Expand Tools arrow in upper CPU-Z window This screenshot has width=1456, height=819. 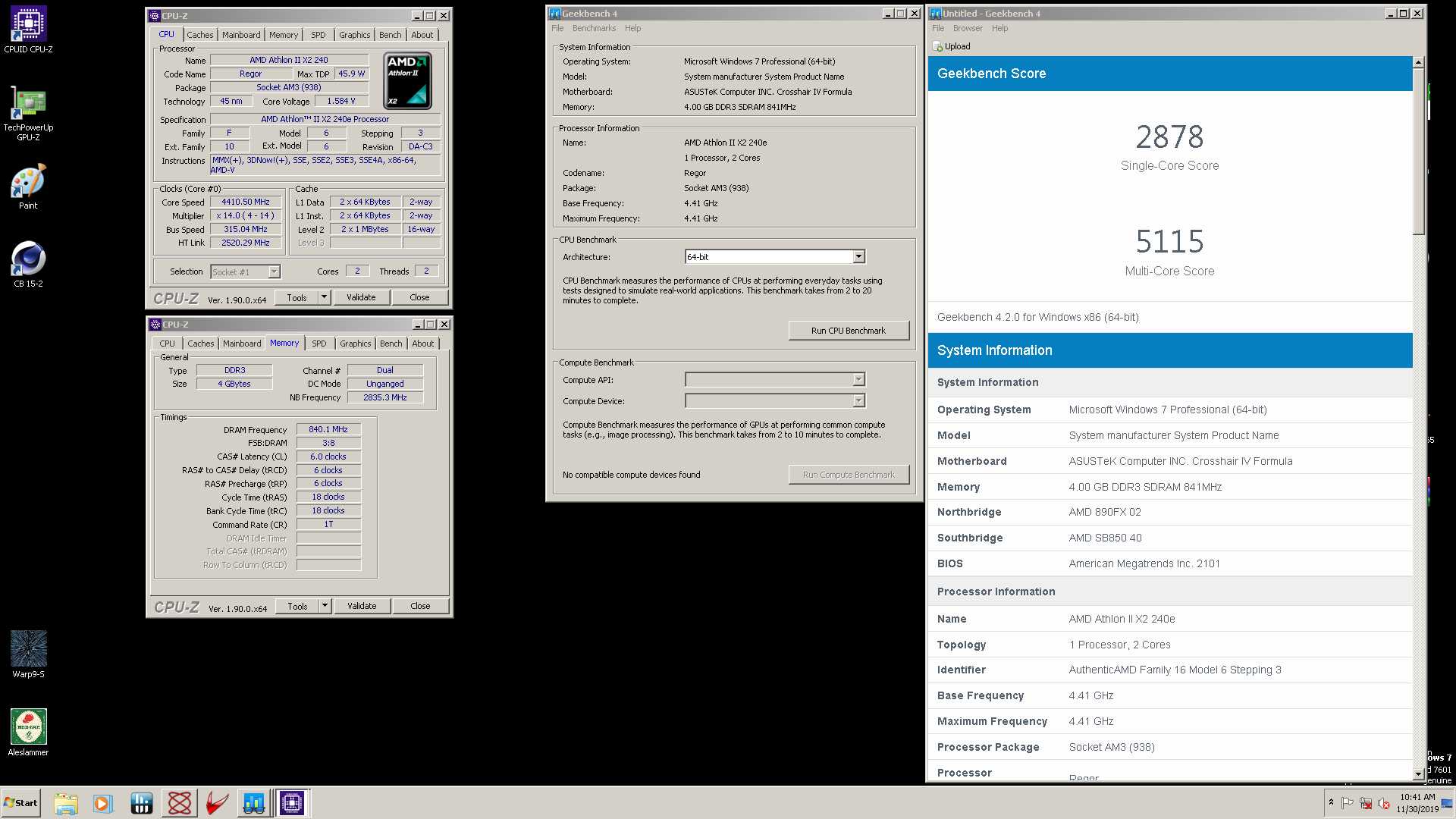coord(324,297)
